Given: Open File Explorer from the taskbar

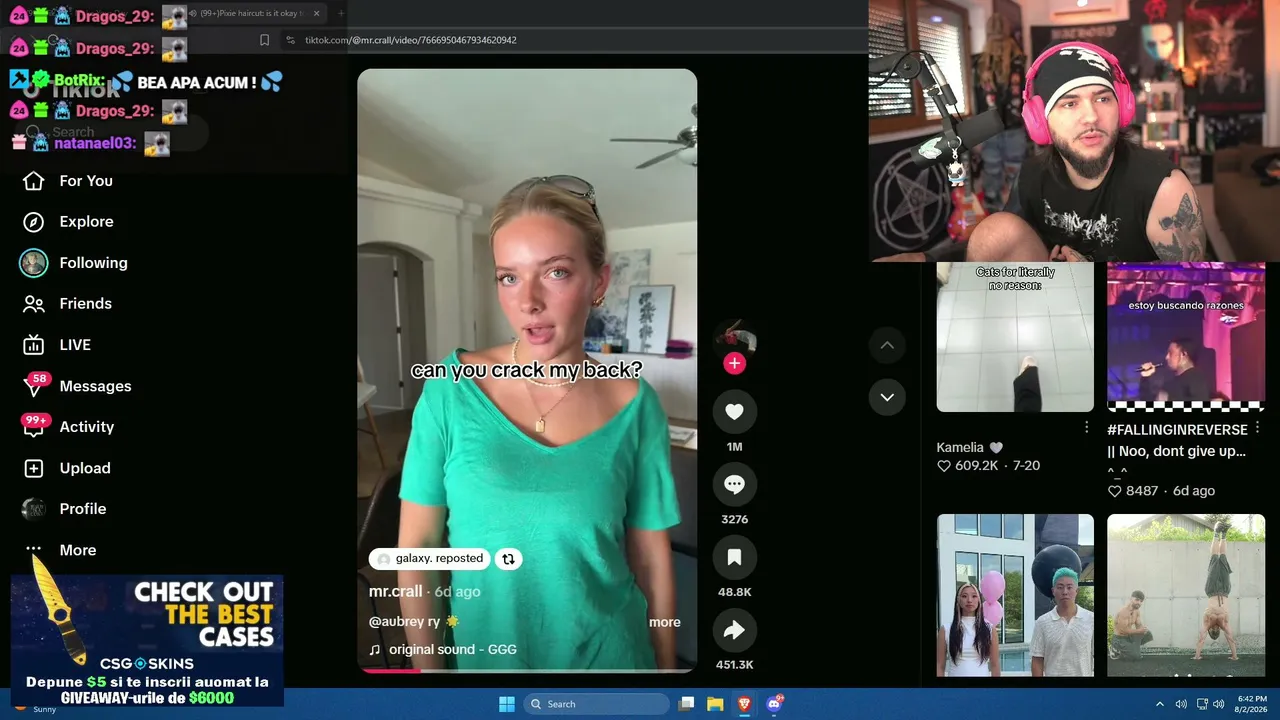Looking at the screenshot, I should (x=715, y=704).
